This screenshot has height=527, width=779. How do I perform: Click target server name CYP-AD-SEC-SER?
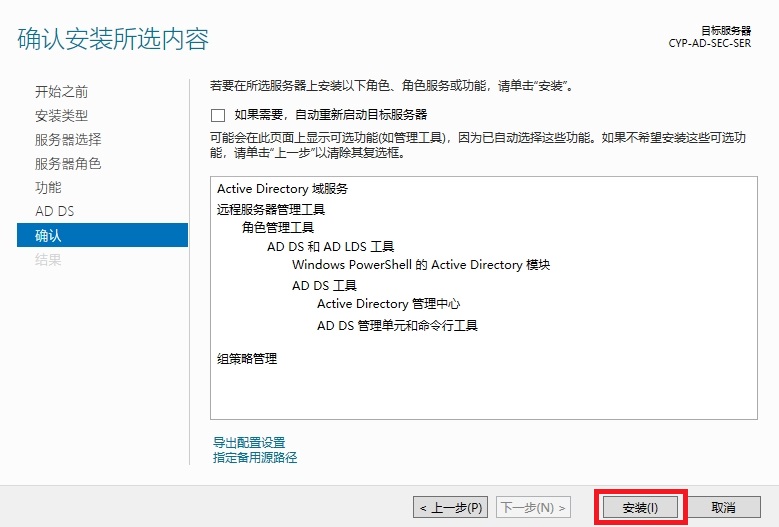click(709, 43)
